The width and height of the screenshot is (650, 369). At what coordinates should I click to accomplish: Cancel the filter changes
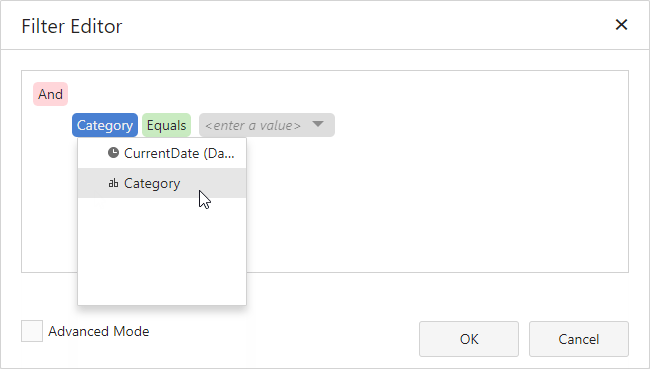tap(579, 339)
